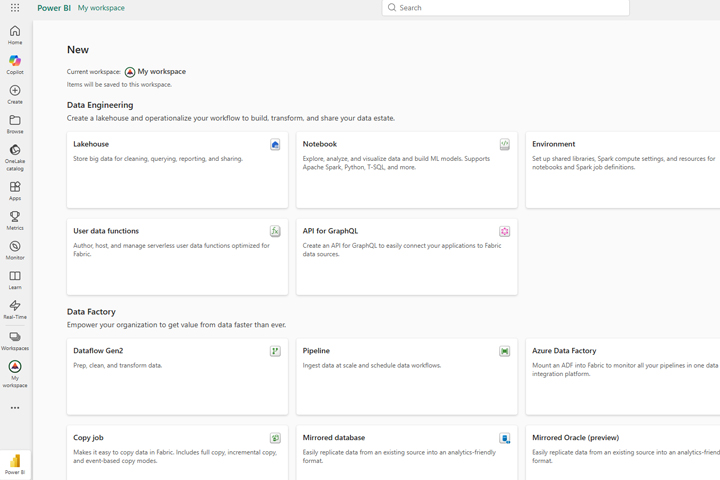Image resolution: width=720 pixels, height=480 pixels.
Task: Open the Learn book icon
Action: 15,280
